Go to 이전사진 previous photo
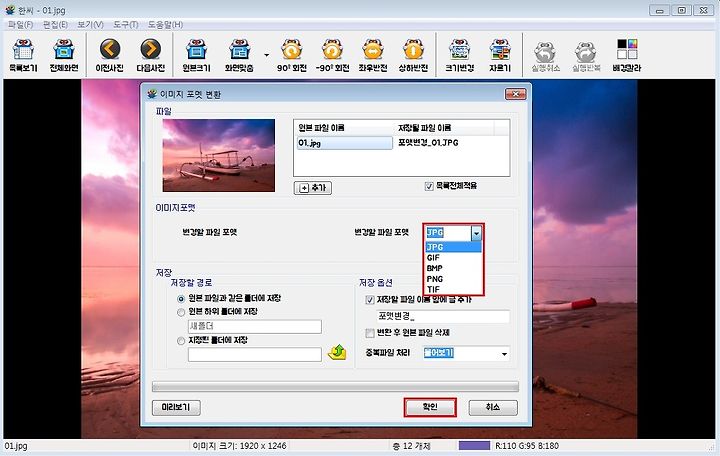This screenshot has height=456, width=720. 109,55
